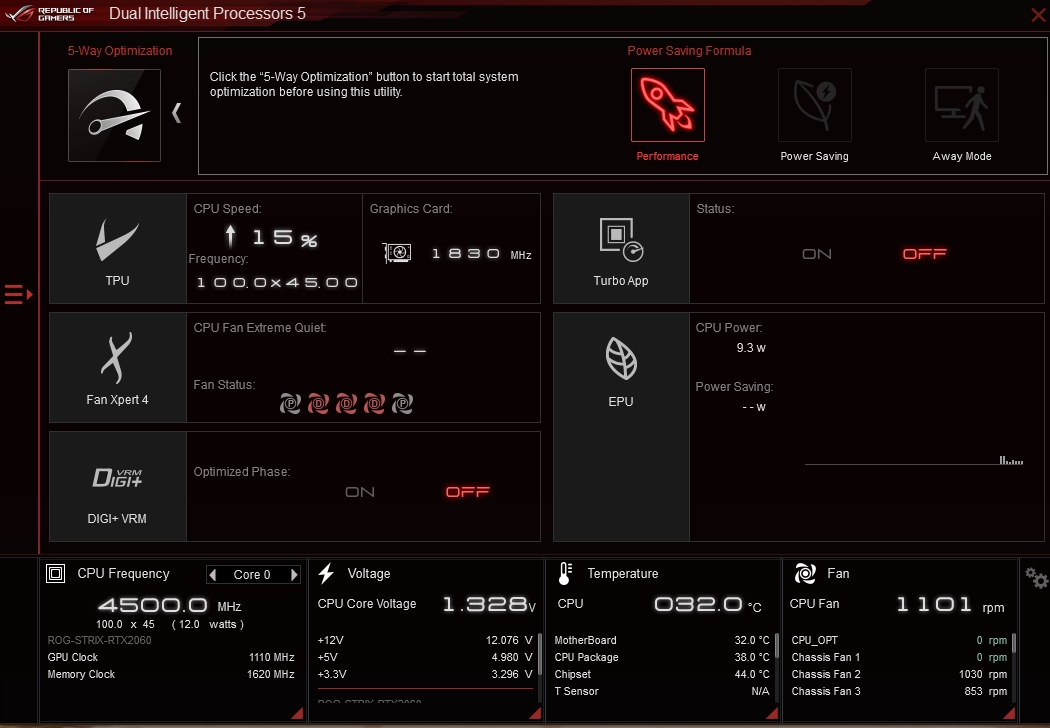The image size is (1050, 728).
Task: Click the +3.3V voltage row
Action: tap(425, 674)
